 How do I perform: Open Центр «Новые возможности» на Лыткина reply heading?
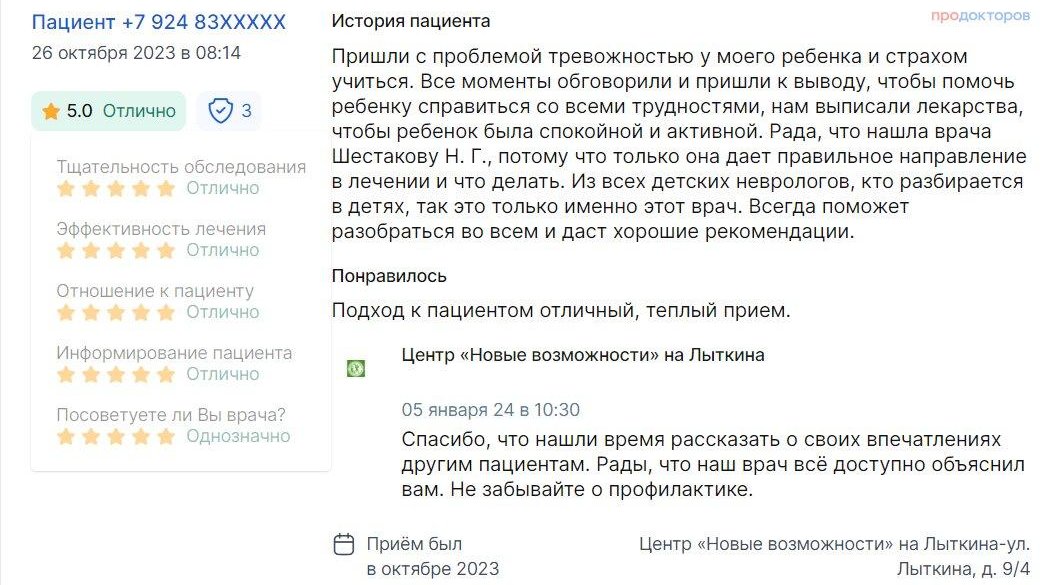pos(583,355)
